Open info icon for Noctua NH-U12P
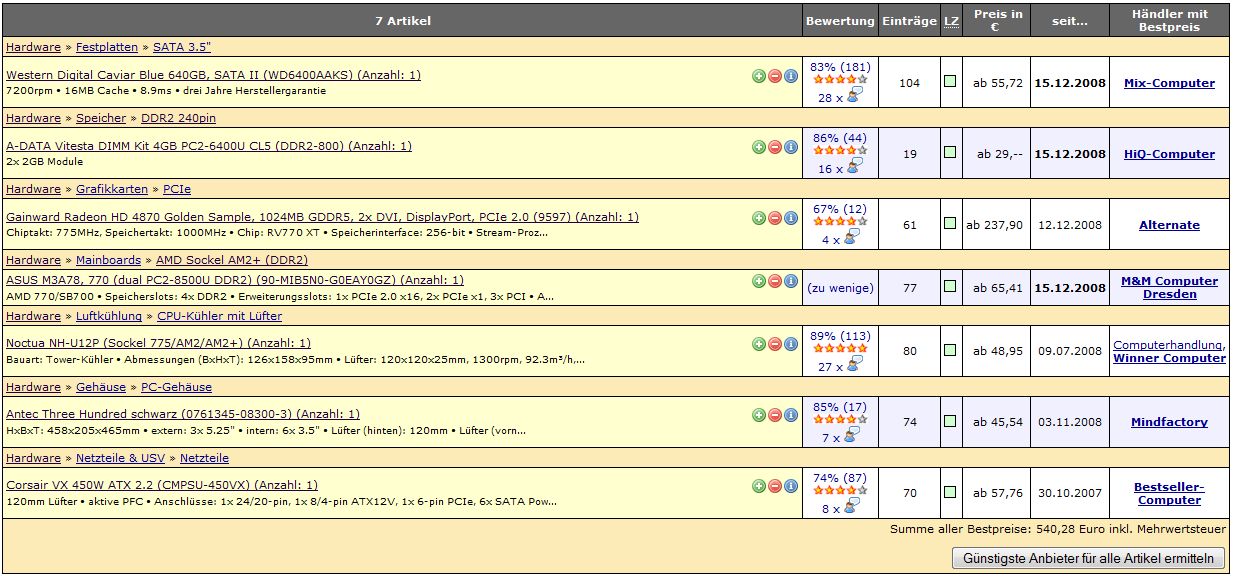This screenshot has height=576, width=1233. click(791, 344)
